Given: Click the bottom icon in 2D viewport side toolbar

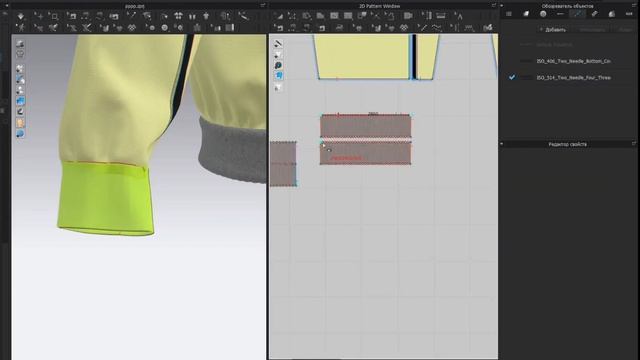Looking at the screenshot, I should point(278,87).
